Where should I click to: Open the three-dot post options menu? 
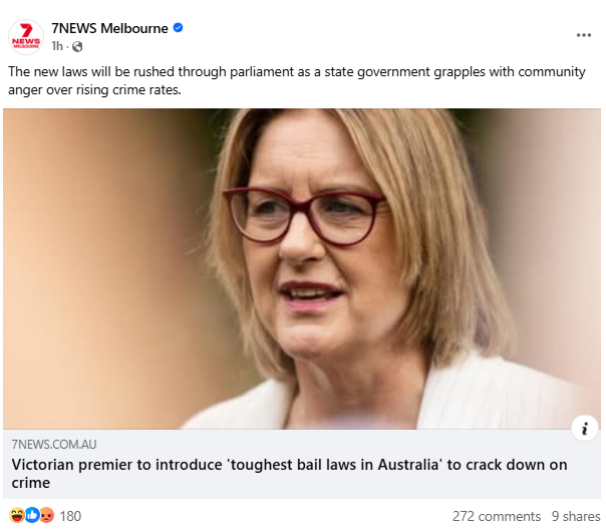tap(584, 35)
